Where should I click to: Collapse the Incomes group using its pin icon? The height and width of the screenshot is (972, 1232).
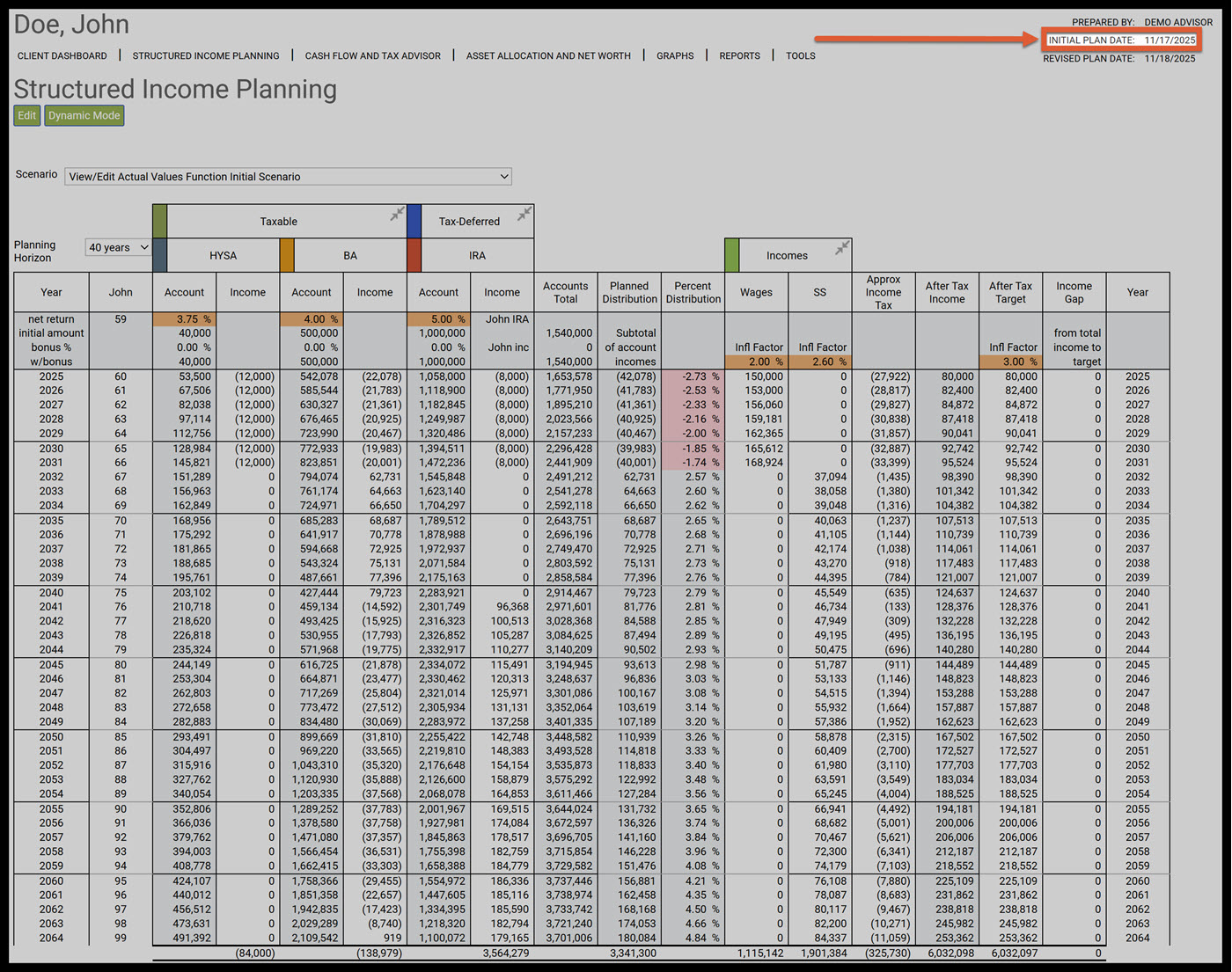coord(842,248)
